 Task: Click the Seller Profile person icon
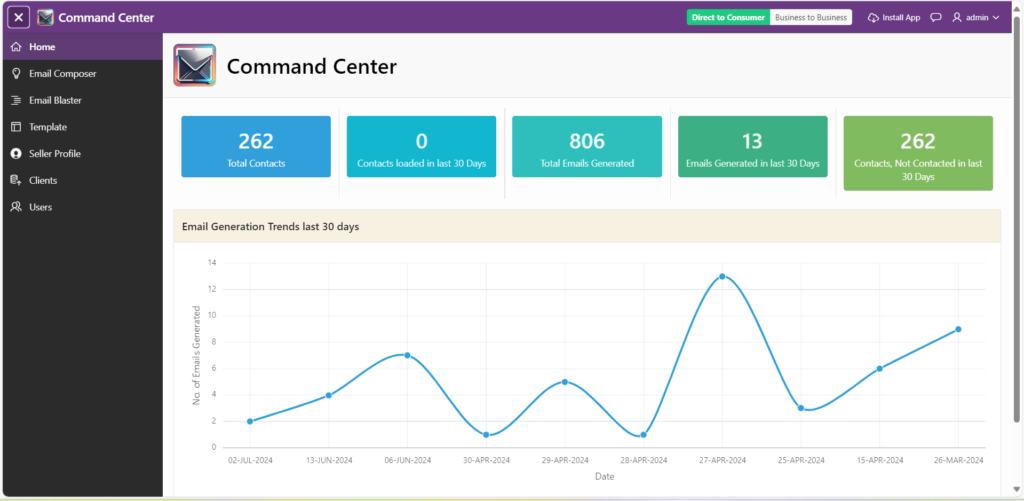click(x=16, y=154)
